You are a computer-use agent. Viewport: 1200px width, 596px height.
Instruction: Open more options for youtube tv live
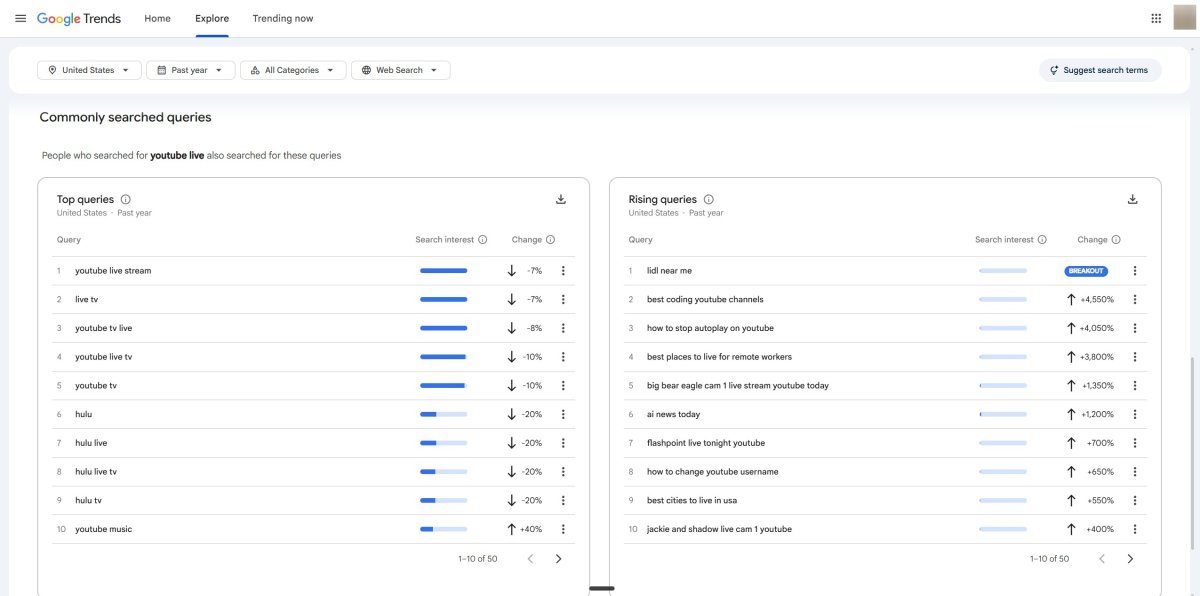coord(563,328)
